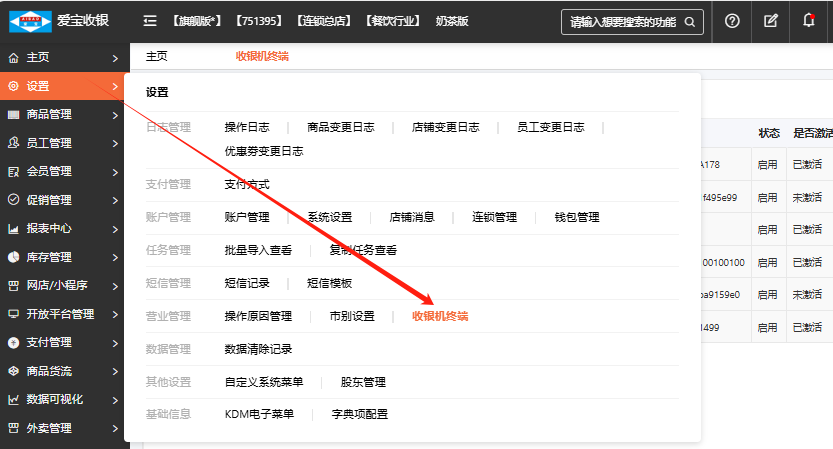Switch to the 主页 tab
833x449 pixels.
[x=157, y=56]
